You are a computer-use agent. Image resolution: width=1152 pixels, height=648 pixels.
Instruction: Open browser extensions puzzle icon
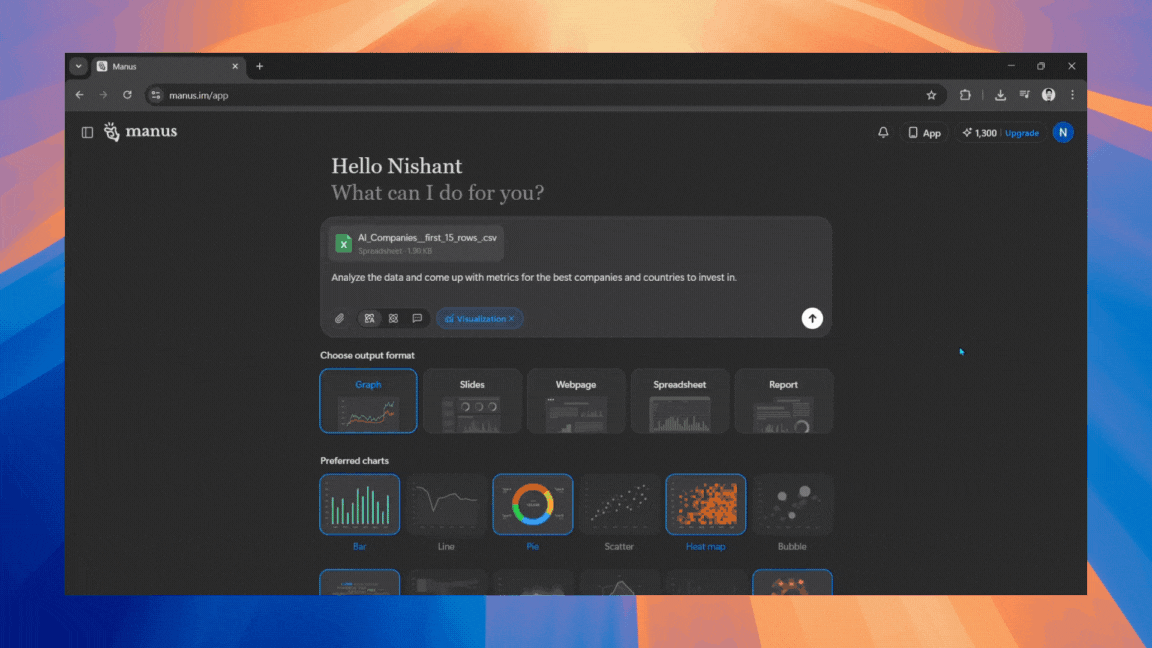tap(965, 95)
